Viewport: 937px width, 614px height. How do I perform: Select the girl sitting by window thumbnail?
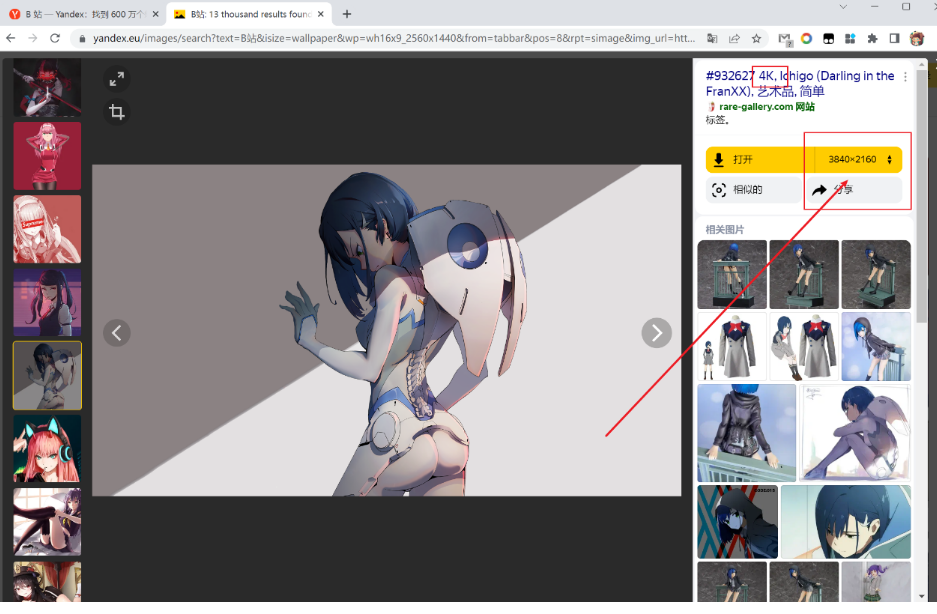click(47, 521)
